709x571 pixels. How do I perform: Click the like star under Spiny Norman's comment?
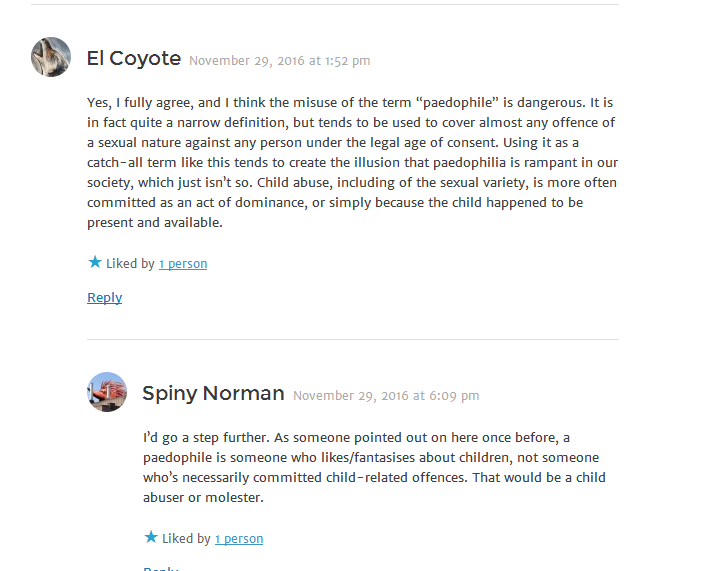[x=151, y=537]
